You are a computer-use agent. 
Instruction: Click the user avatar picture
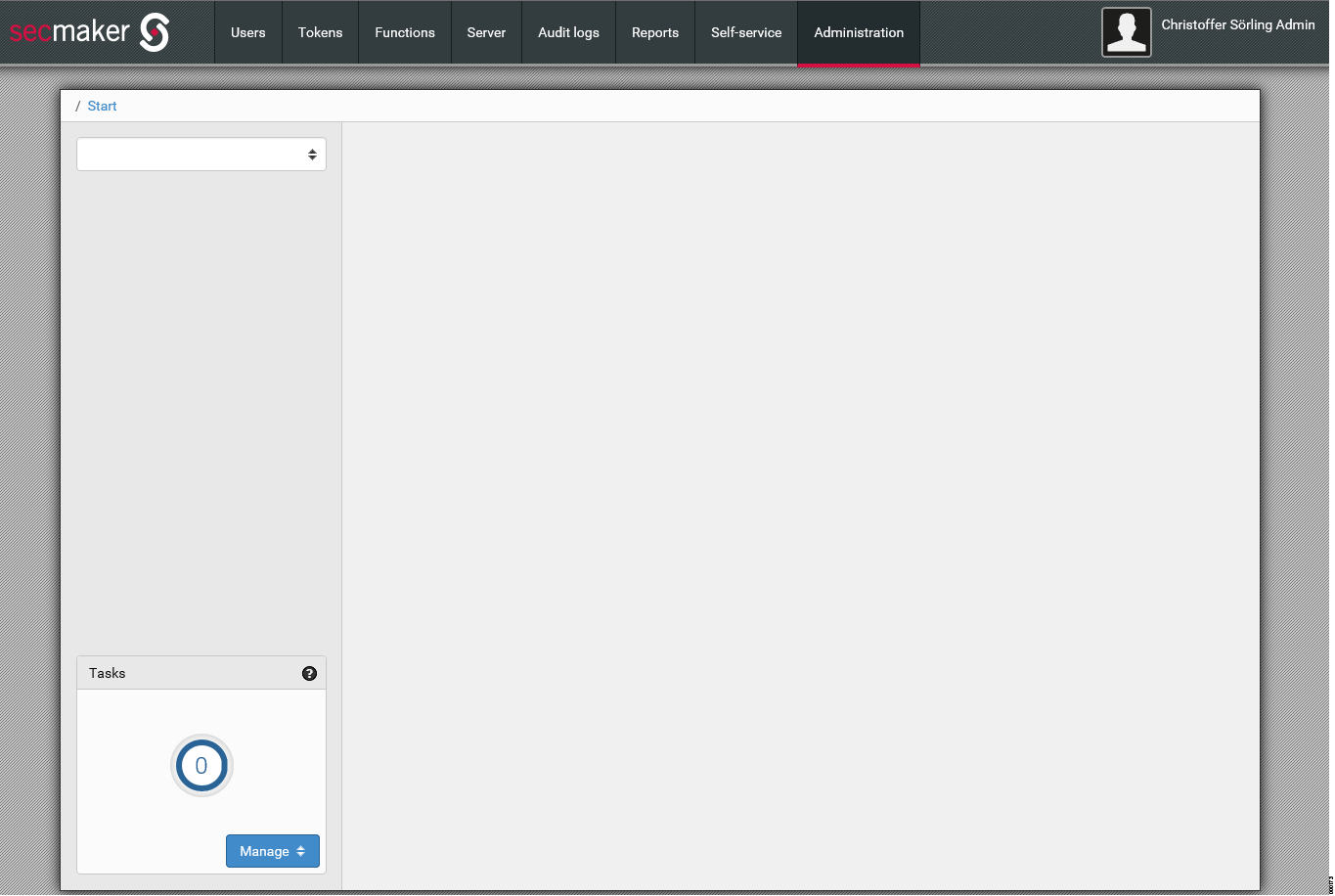click(x=1126, y=31)
